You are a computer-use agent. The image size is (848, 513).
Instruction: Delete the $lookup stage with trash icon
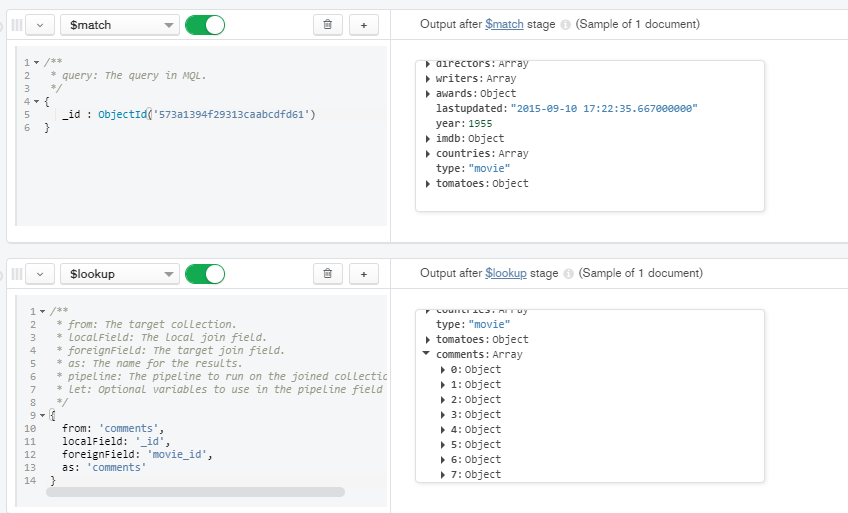(x=328, y=273)
